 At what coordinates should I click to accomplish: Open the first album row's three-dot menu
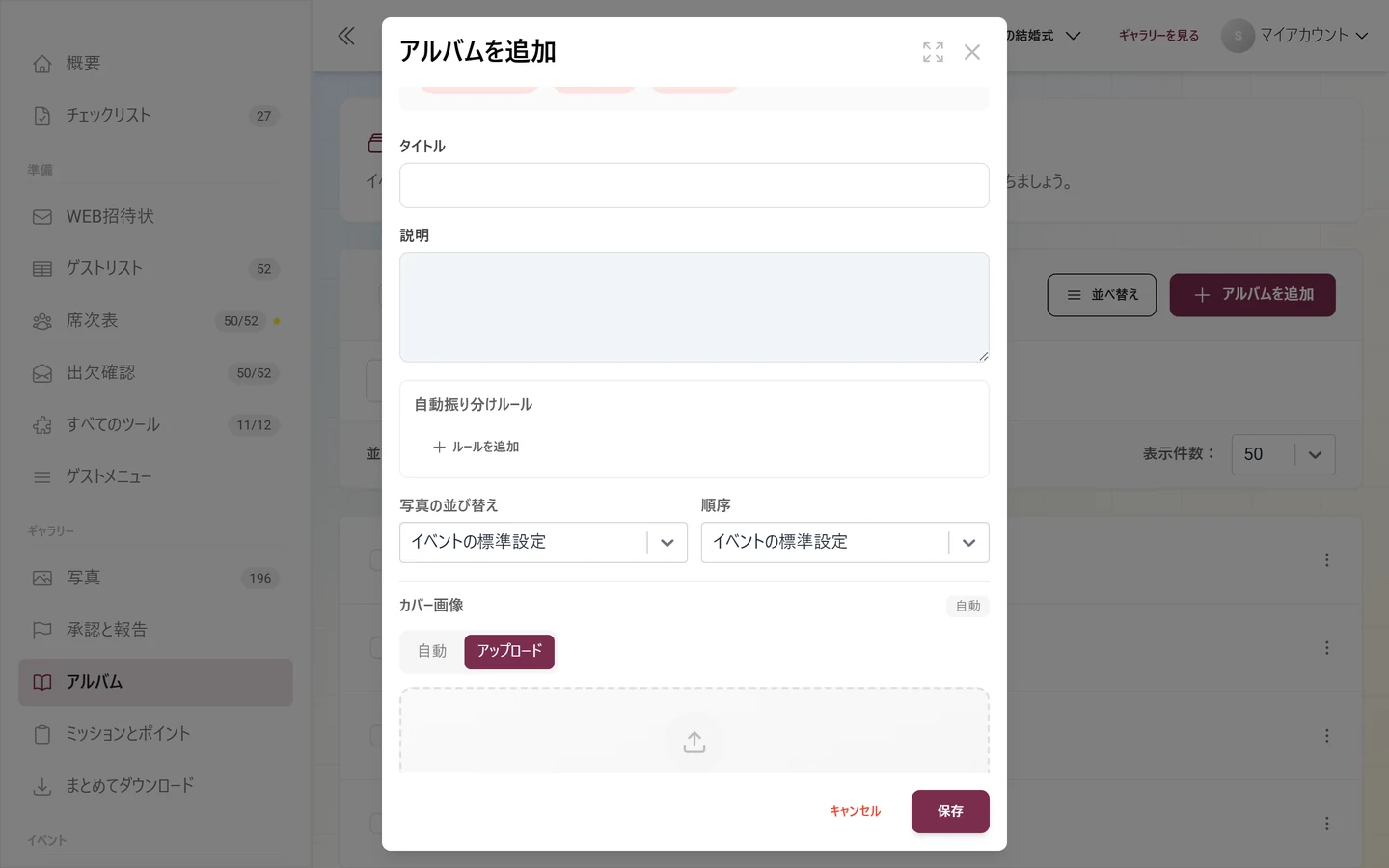pyautogui.click(x=1327, y=560)
